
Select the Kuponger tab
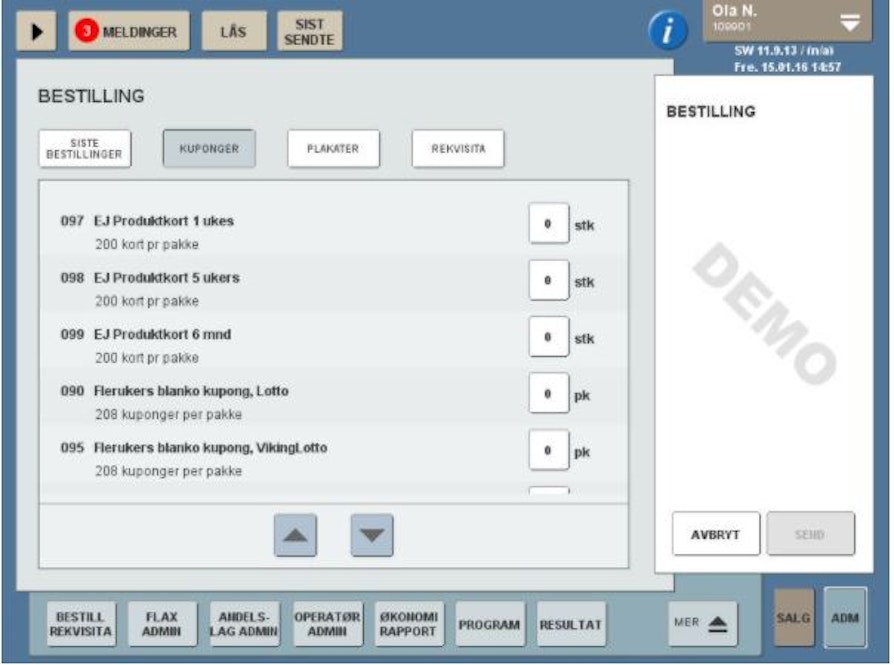pos(208,149)
